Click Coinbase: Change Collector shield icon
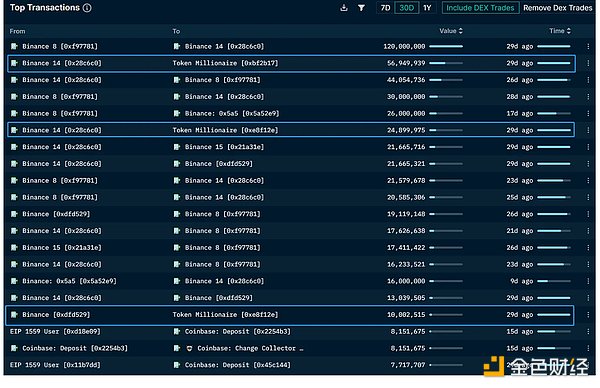This screenshot has height=388, width=600. [x=189, y=348]
